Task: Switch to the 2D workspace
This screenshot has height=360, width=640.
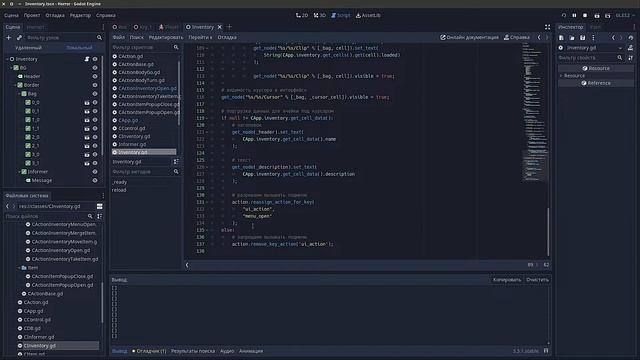Action: (302, 15)
